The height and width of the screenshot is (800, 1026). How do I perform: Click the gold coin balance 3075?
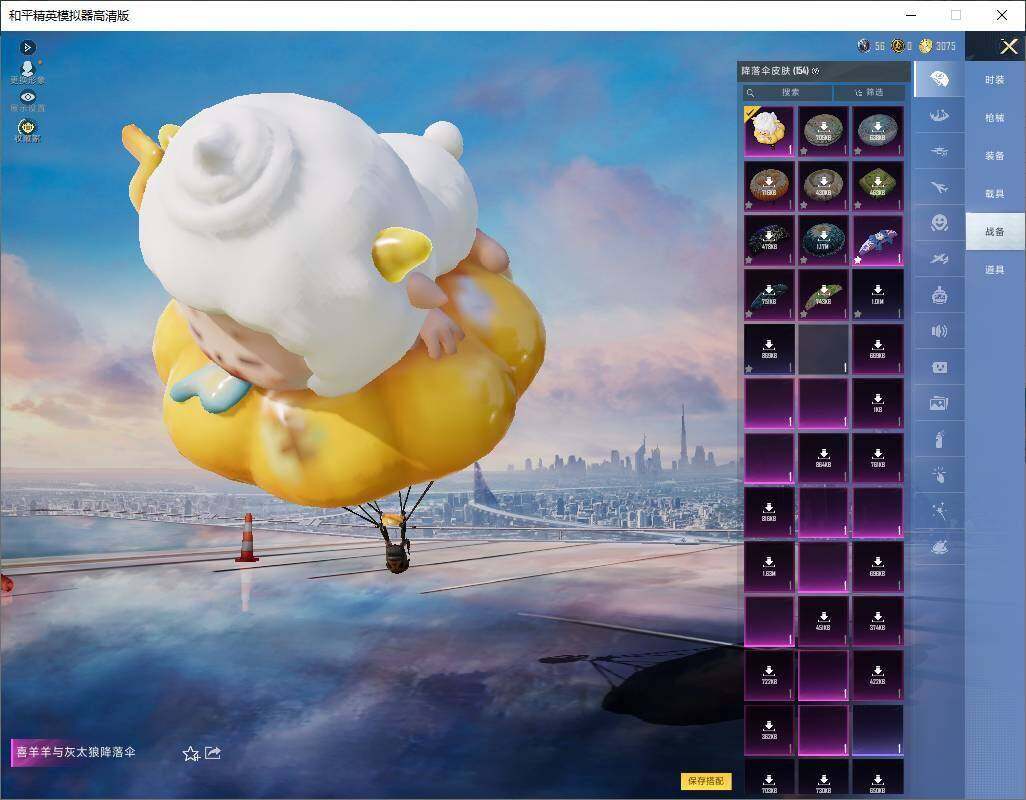pos(938,46)
